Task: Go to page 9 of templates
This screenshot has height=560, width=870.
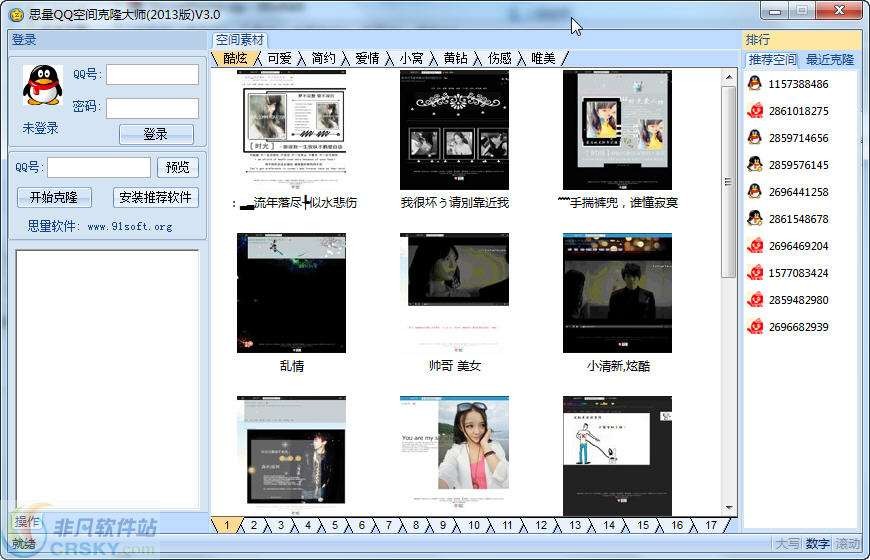Action: (443, 525)
